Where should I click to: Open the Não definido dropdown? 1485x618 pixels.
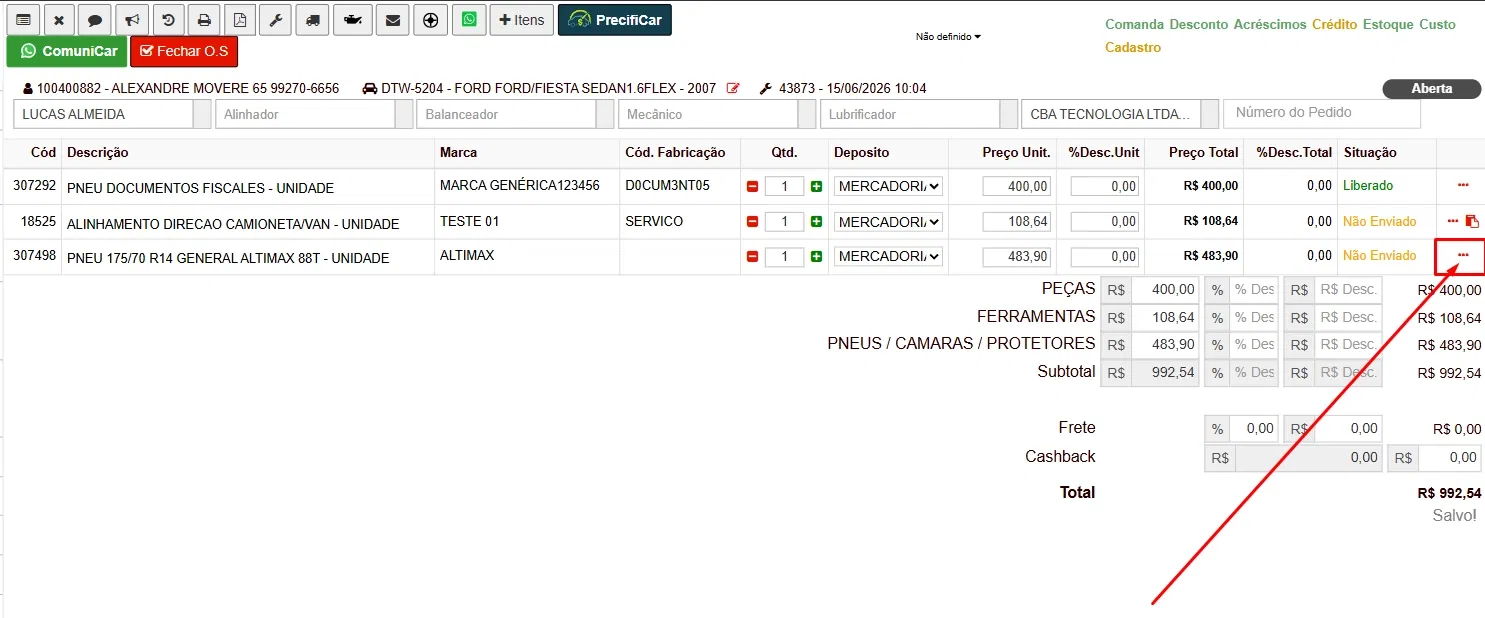[x=948, y=37]
